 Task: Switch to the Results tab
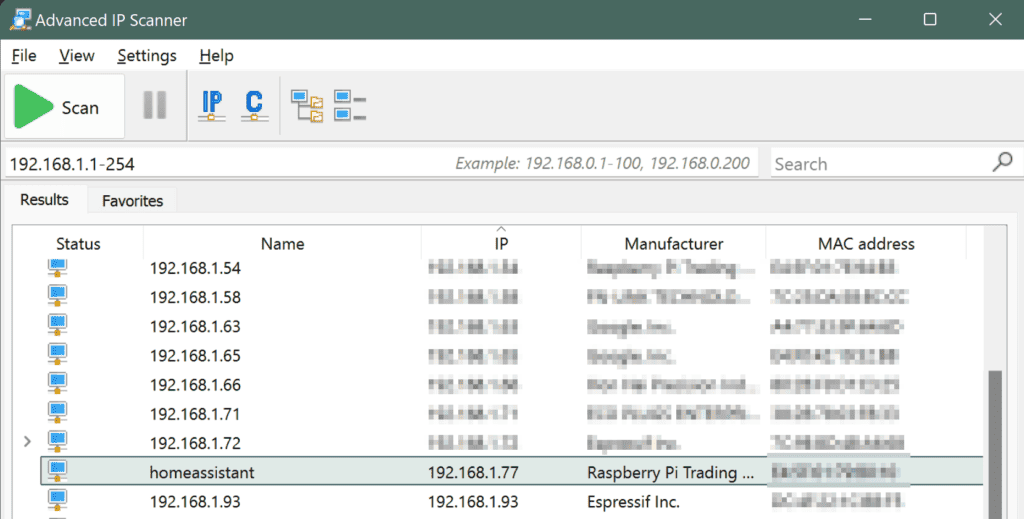point(44,200)
